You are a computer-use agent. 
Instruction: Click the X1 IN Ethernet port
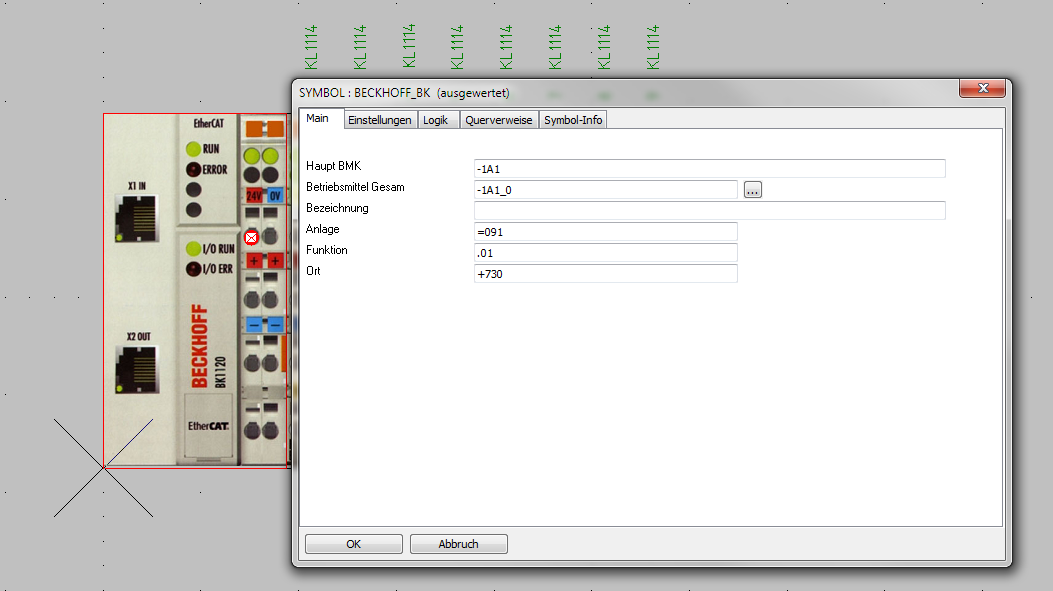[x=136, y=218]
